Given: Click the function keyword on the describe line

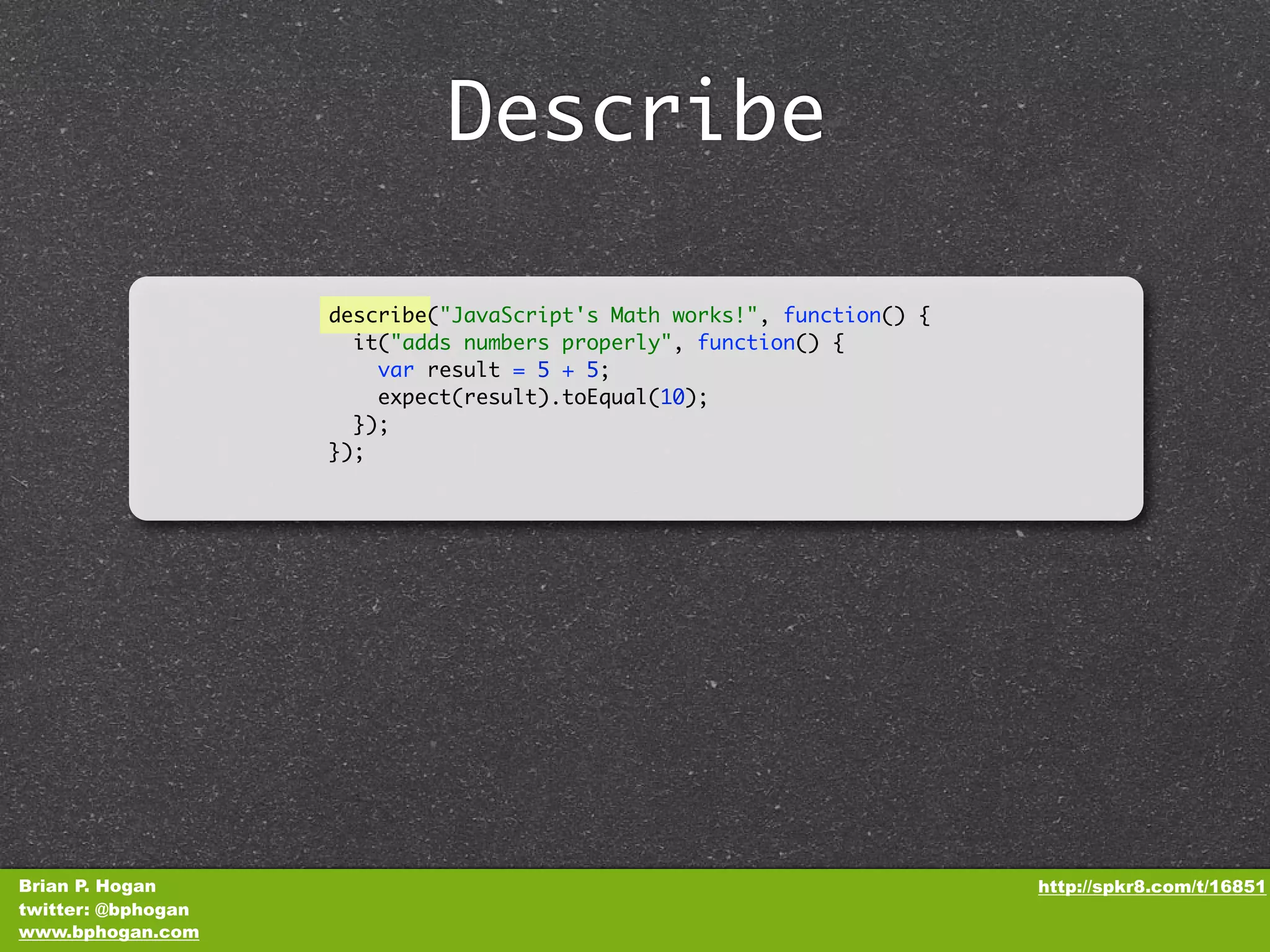Looking at the screenshot, I should tap(832, 315).
